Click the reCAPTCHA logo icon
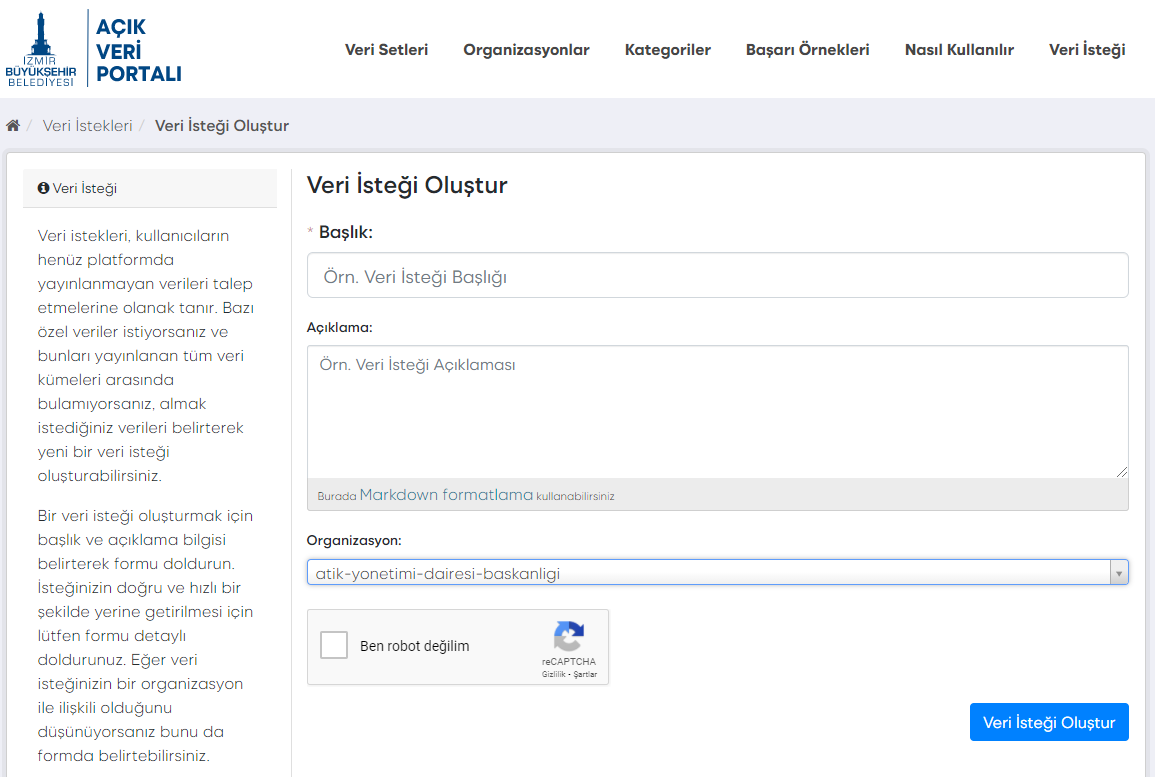The height and width of the screenshot is (777, 1155). tap(568, 636)
